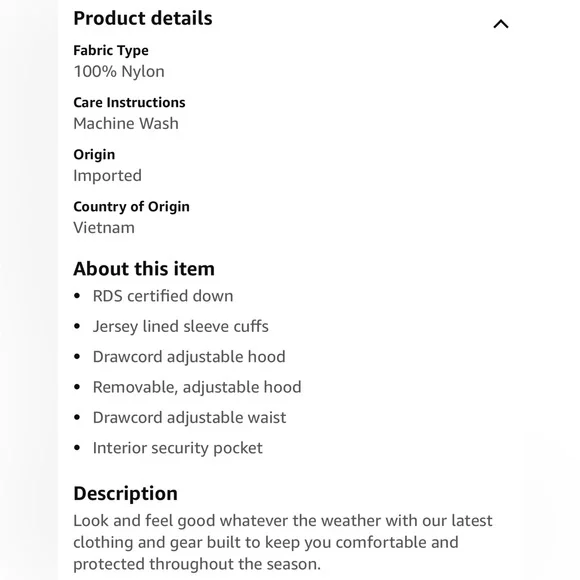Click the Drawcord adjustable waist bullet

pos(189,418)
